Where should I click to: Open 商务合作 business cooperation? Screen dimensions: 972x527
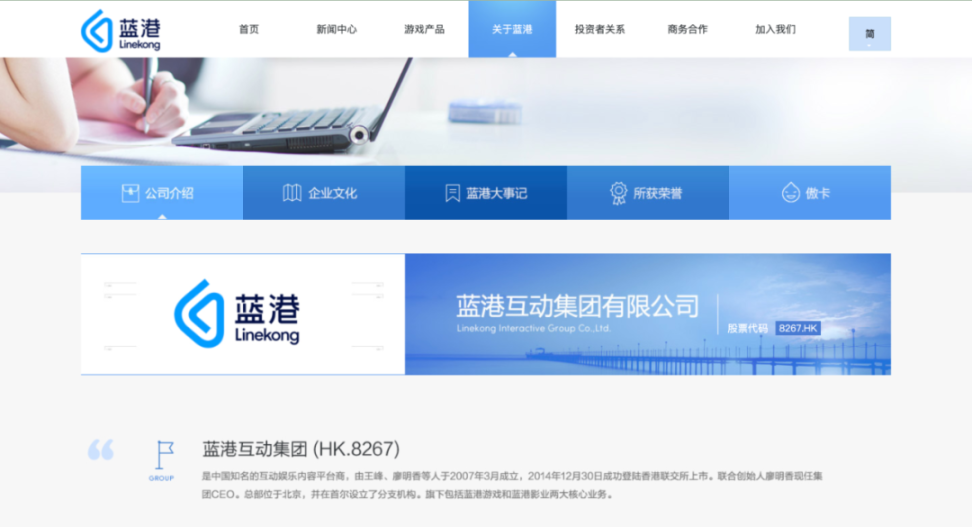click(687, 29)
